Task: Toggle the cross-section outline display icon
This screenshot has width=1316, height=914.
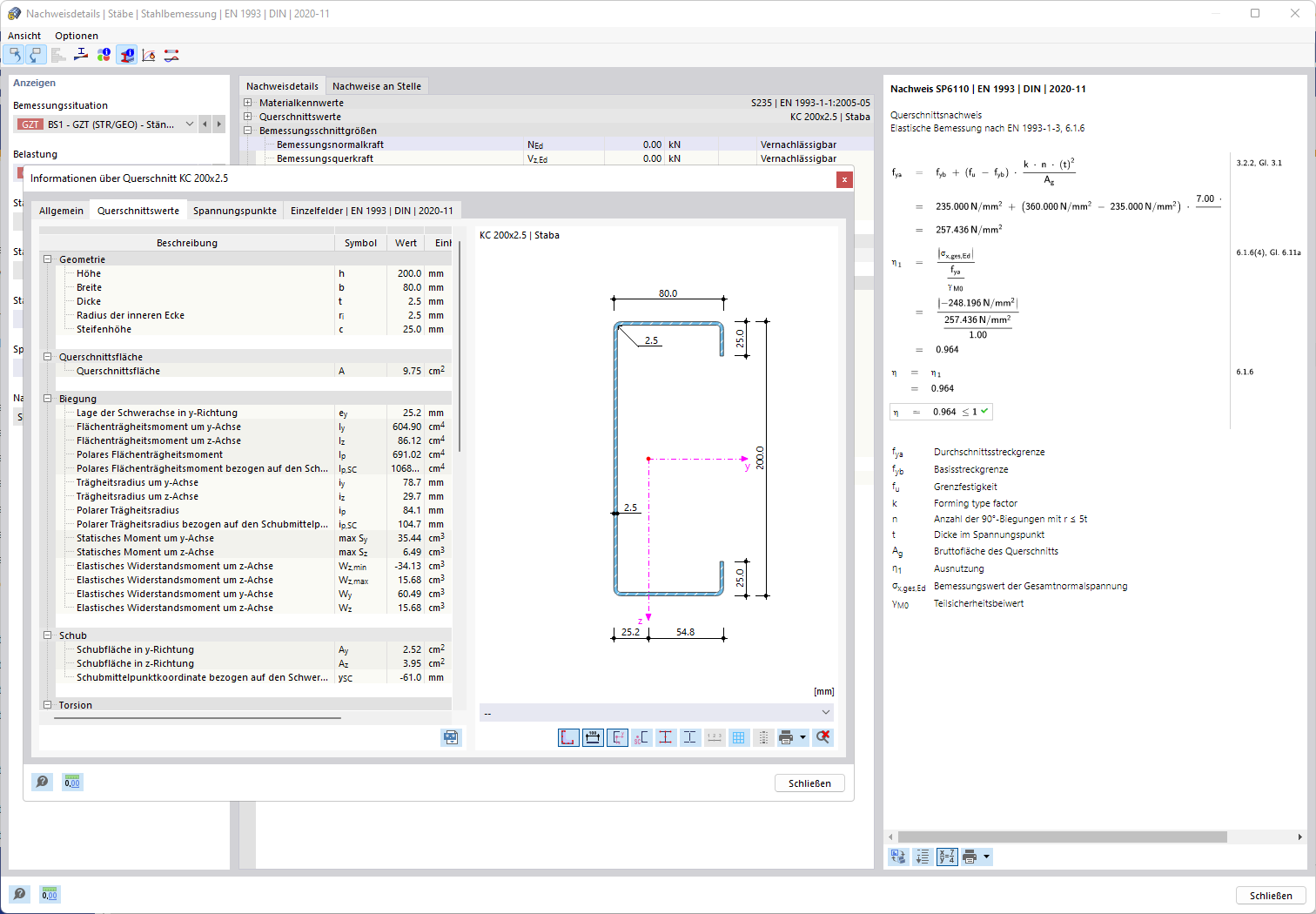Action: (568, 737)
